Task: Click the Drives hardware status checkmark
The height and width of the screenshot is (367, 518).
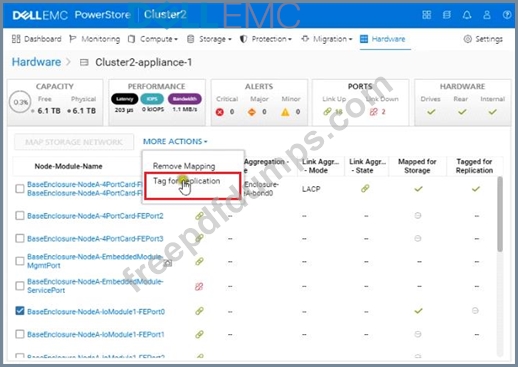Action: tap(431, 112)
